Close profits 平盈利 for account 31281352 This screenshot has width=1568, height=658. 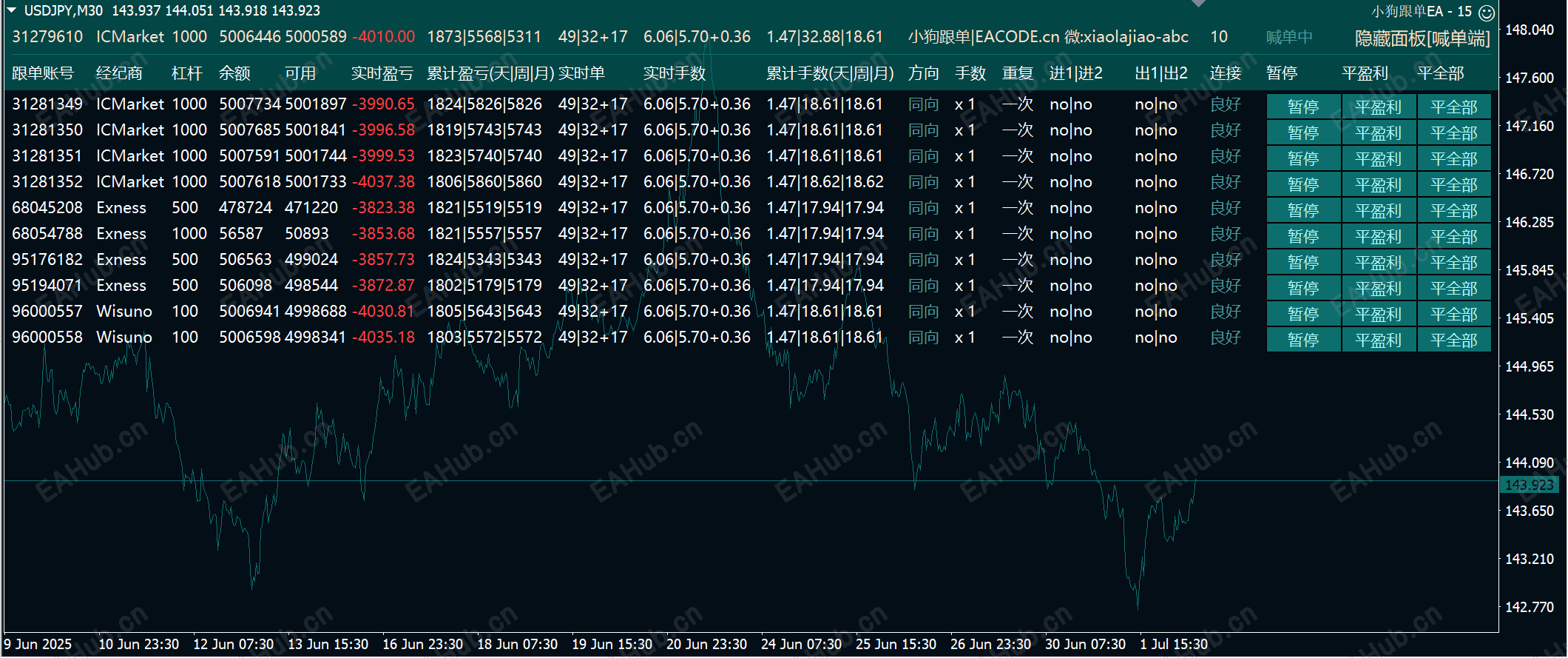tap(1379, 184)
